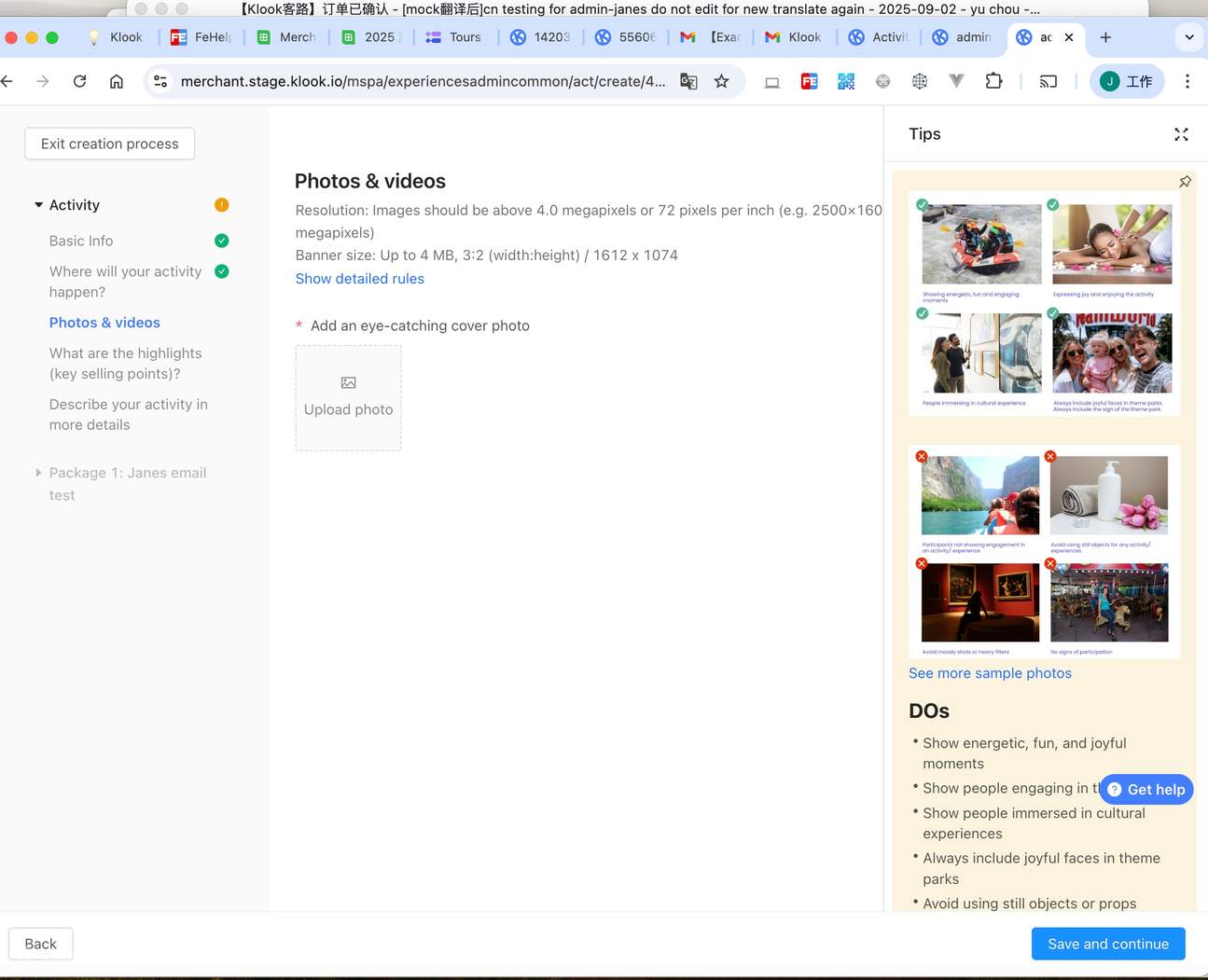The height and width of the screenshot is (980, 1208).
Task: Open the tab search chevron near new tab
Action: pyautogui.click(x=1188, y=38)
